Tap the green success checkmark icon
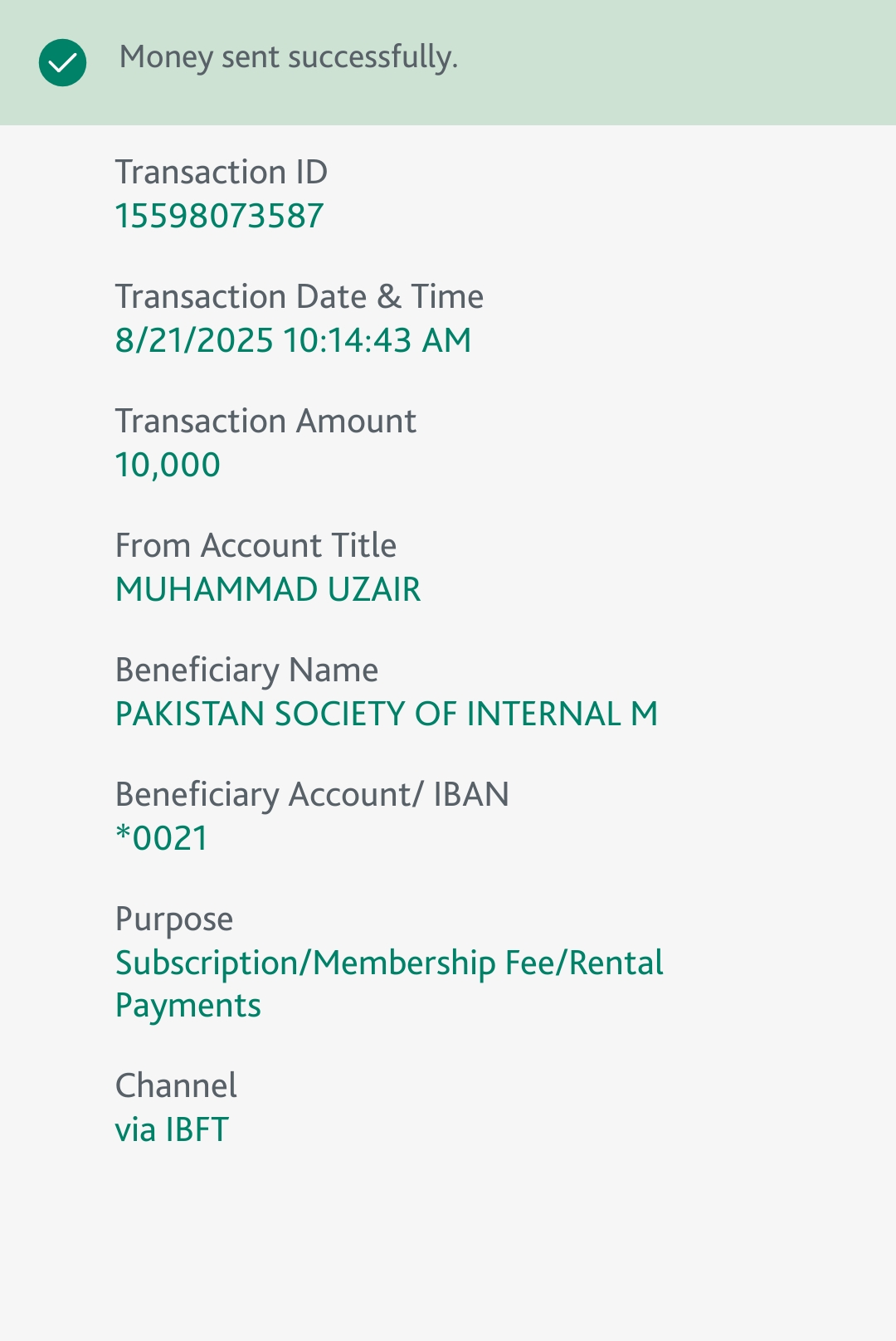Image resolution: width=896 pixels, height=1341 pixels. (62, 62)
